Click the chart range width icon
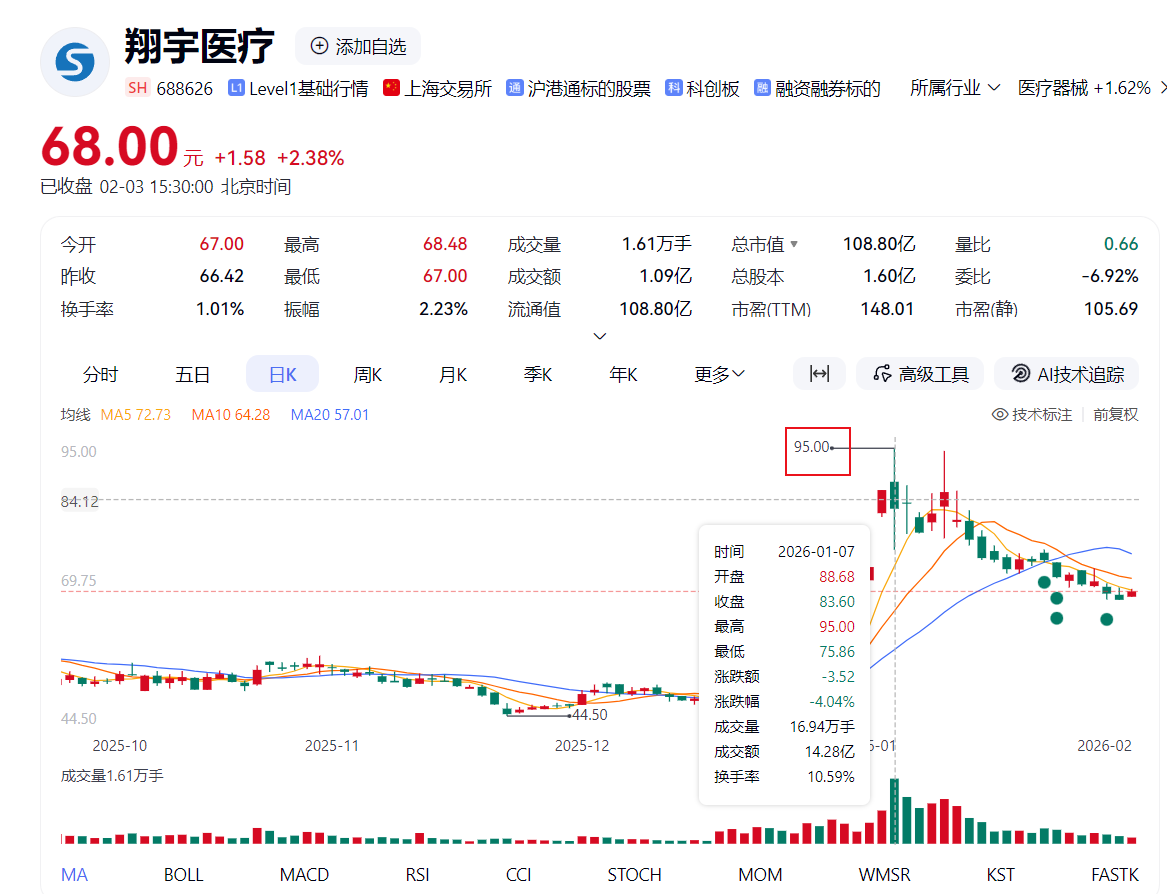This screenshot has width=1167, height=894. (819, 374)
